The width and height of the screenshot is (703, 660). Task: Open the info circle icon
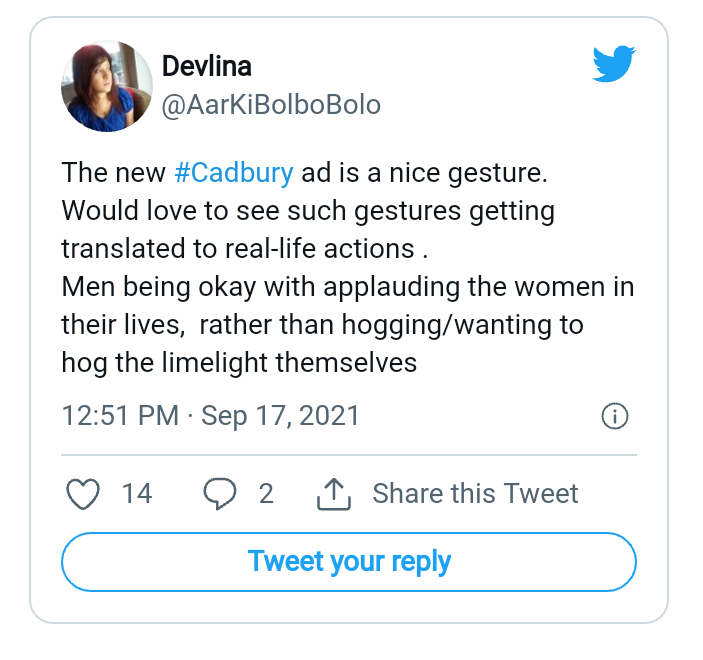coord(615,416)
